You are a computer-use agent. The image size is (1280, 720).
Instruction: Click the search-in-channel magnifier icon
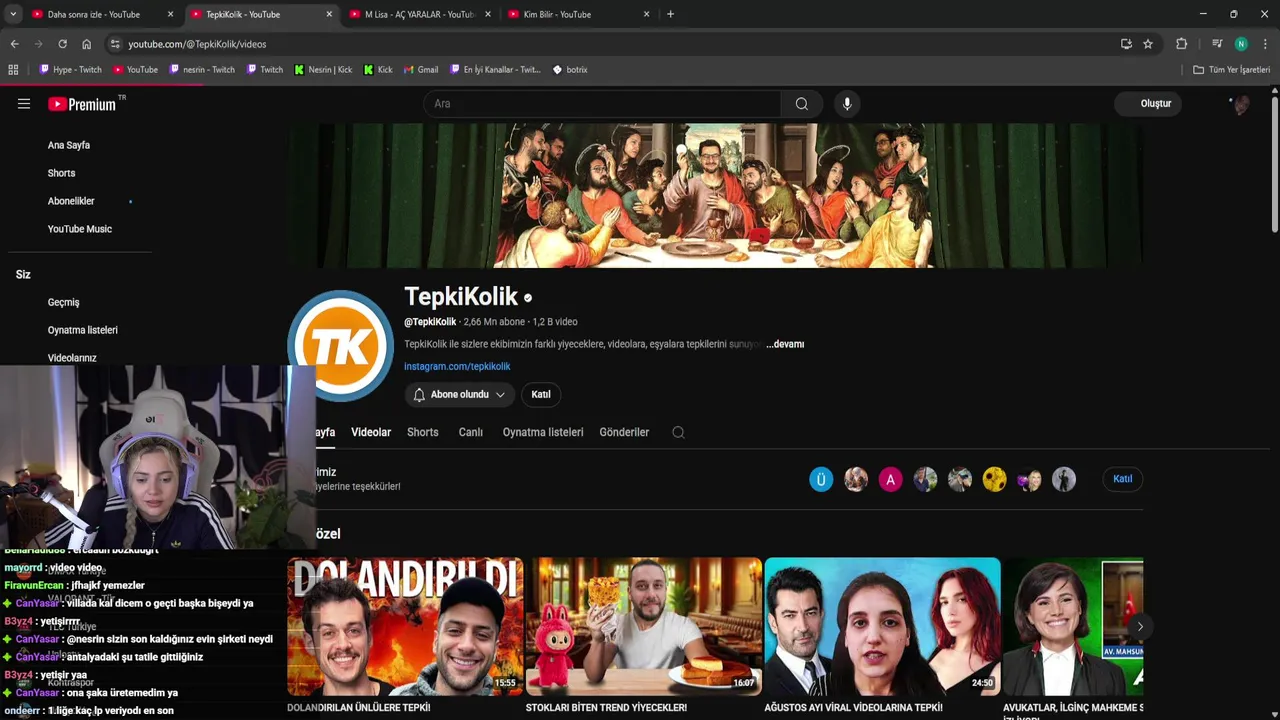pyautogui.click(x=678, y=432)
